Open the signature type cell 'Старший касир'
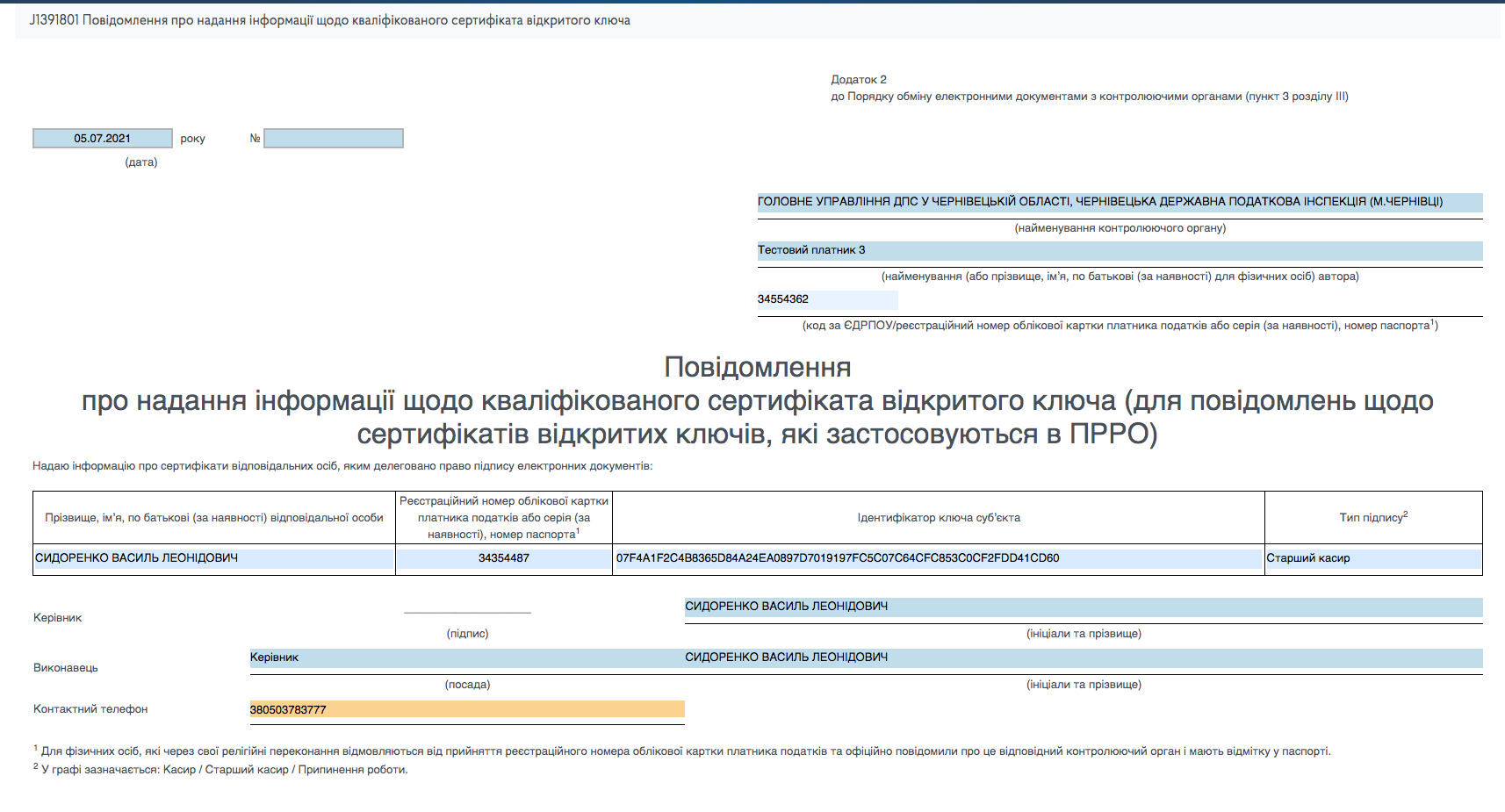 point(1372,558)
